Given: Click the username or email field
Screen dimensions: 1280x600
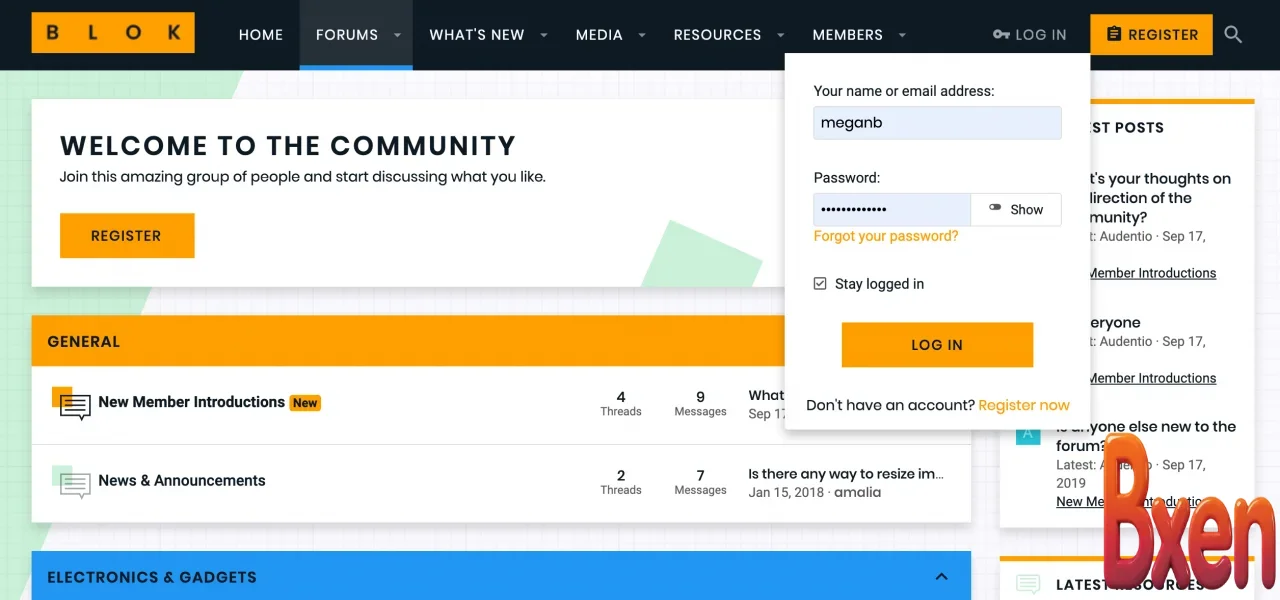Looking at the screenshot, I should pyautogui.click(x=937, y=123).
